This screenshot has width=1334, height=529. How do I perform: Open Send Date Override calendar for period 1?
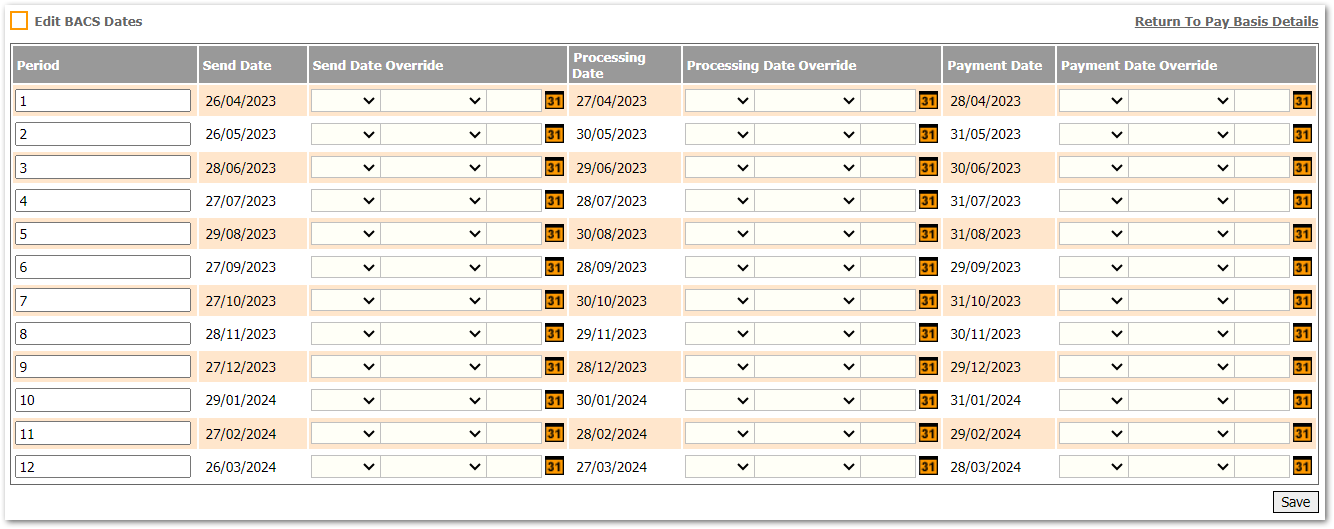click(554, 101)
